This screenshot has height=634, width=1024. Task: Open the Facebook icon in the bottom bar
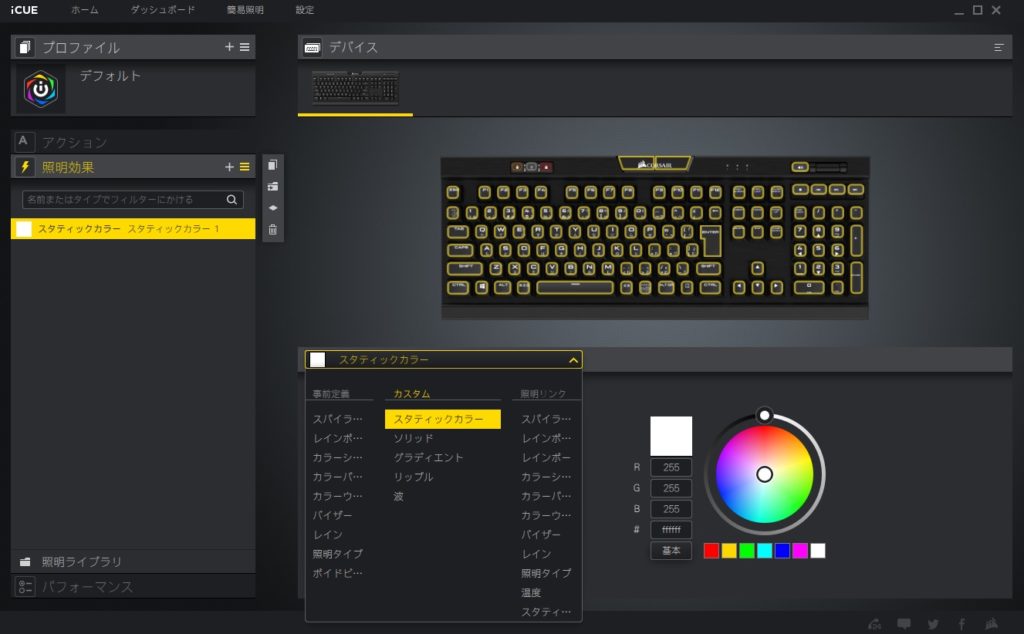point(961,624)
